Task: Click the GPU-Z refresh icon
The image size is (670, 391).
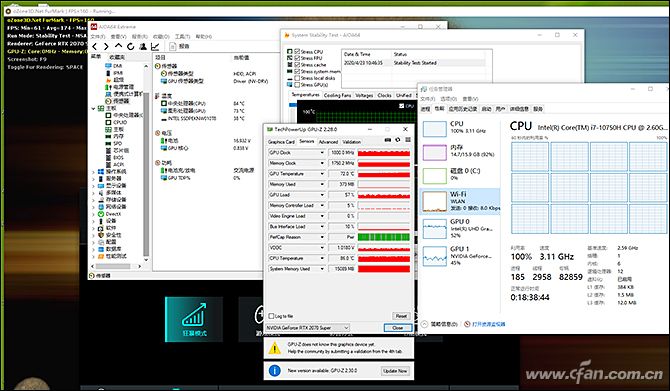Action: click(x=398, y=140)
